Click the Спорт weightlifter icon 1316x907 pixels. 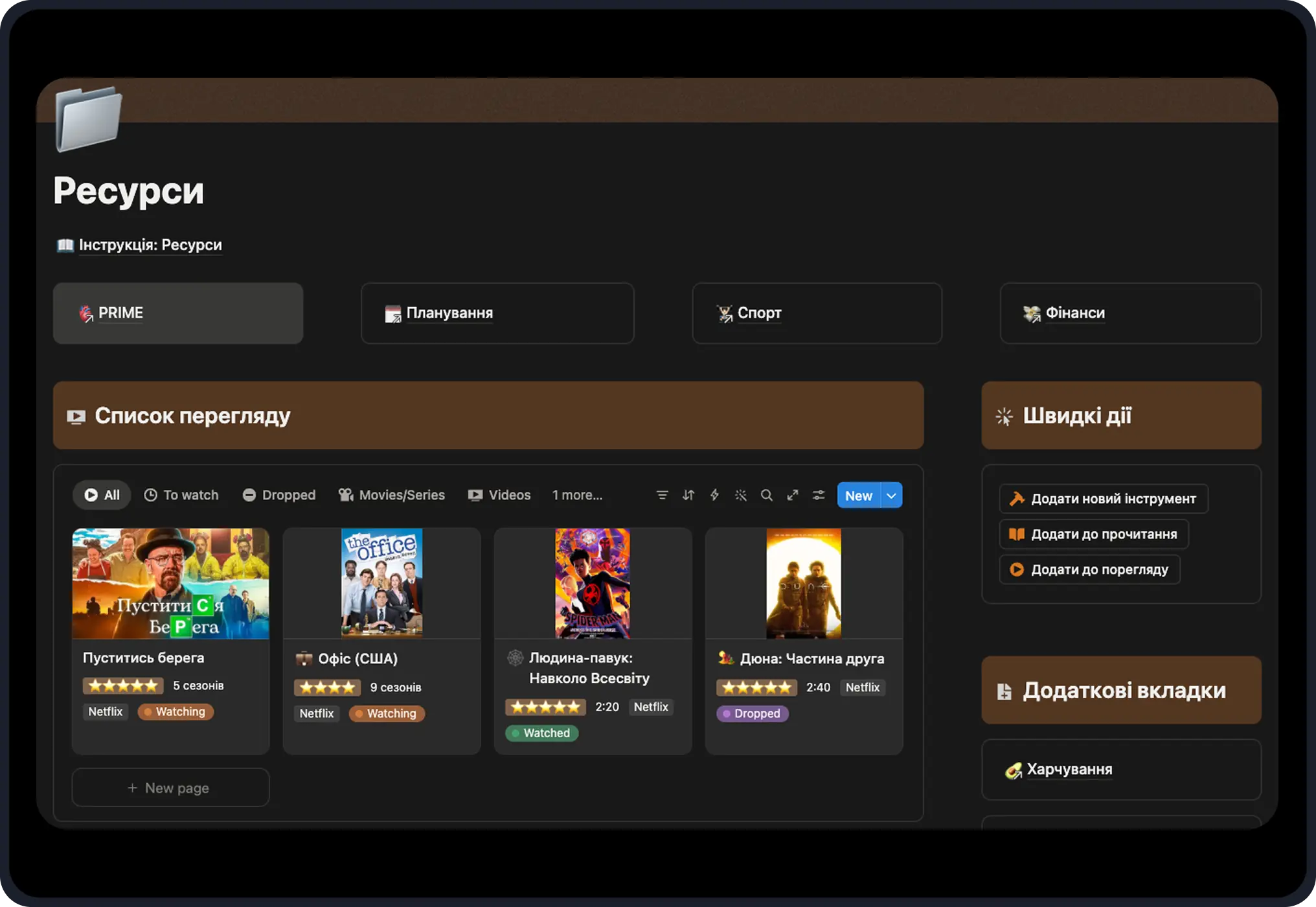[725, 314]
